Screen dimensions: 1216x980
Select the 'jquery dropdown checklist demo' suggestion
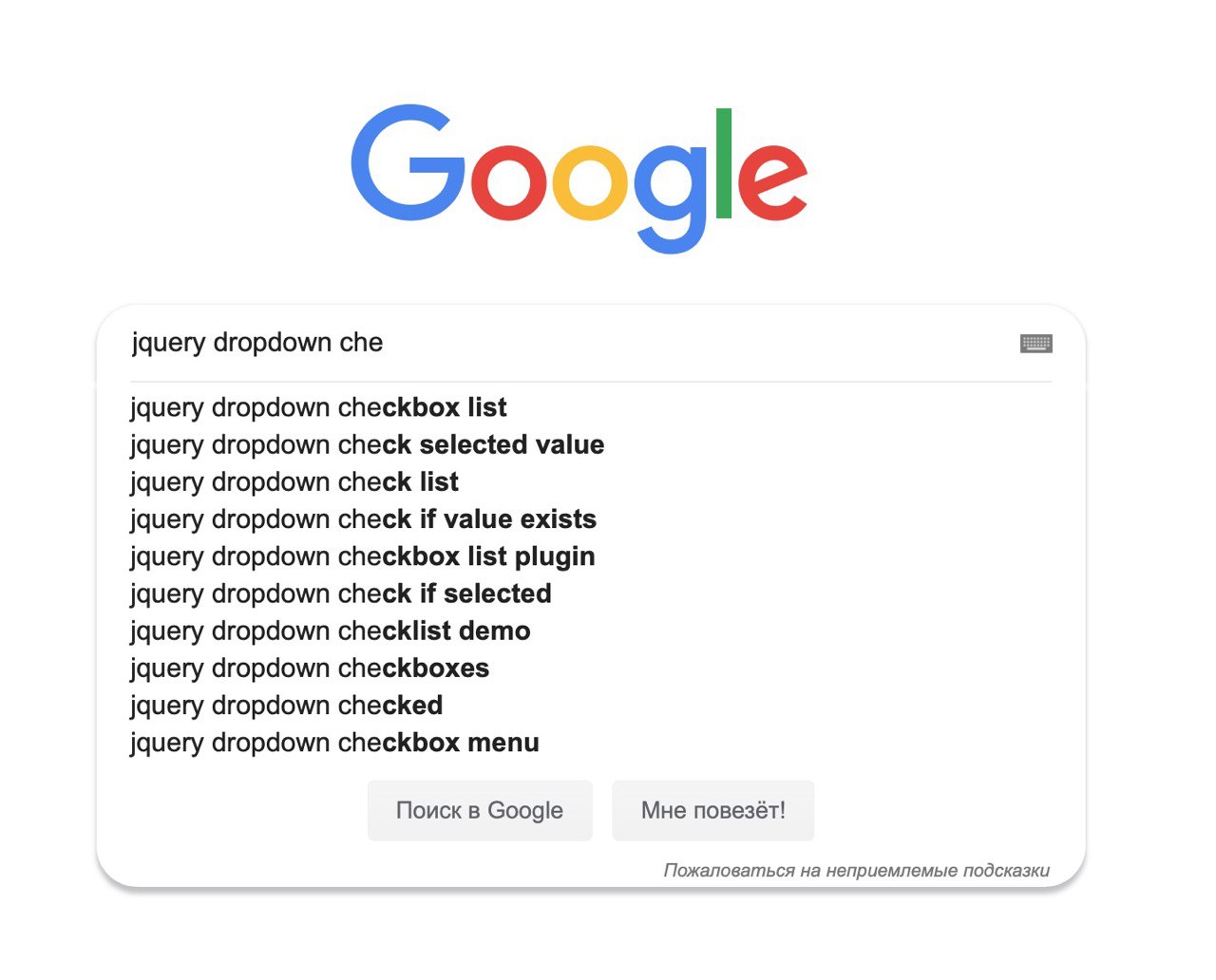tap(330, 631)
